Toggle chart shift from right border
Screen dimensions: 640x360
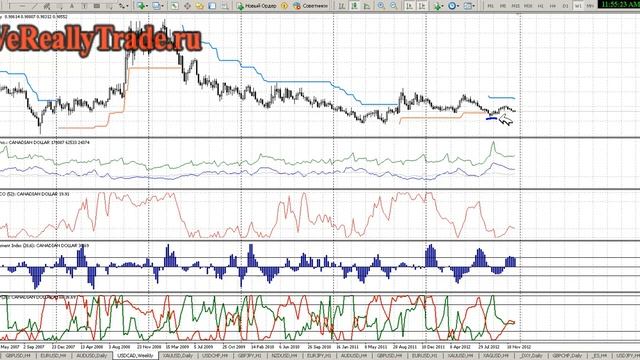point(422,6)
